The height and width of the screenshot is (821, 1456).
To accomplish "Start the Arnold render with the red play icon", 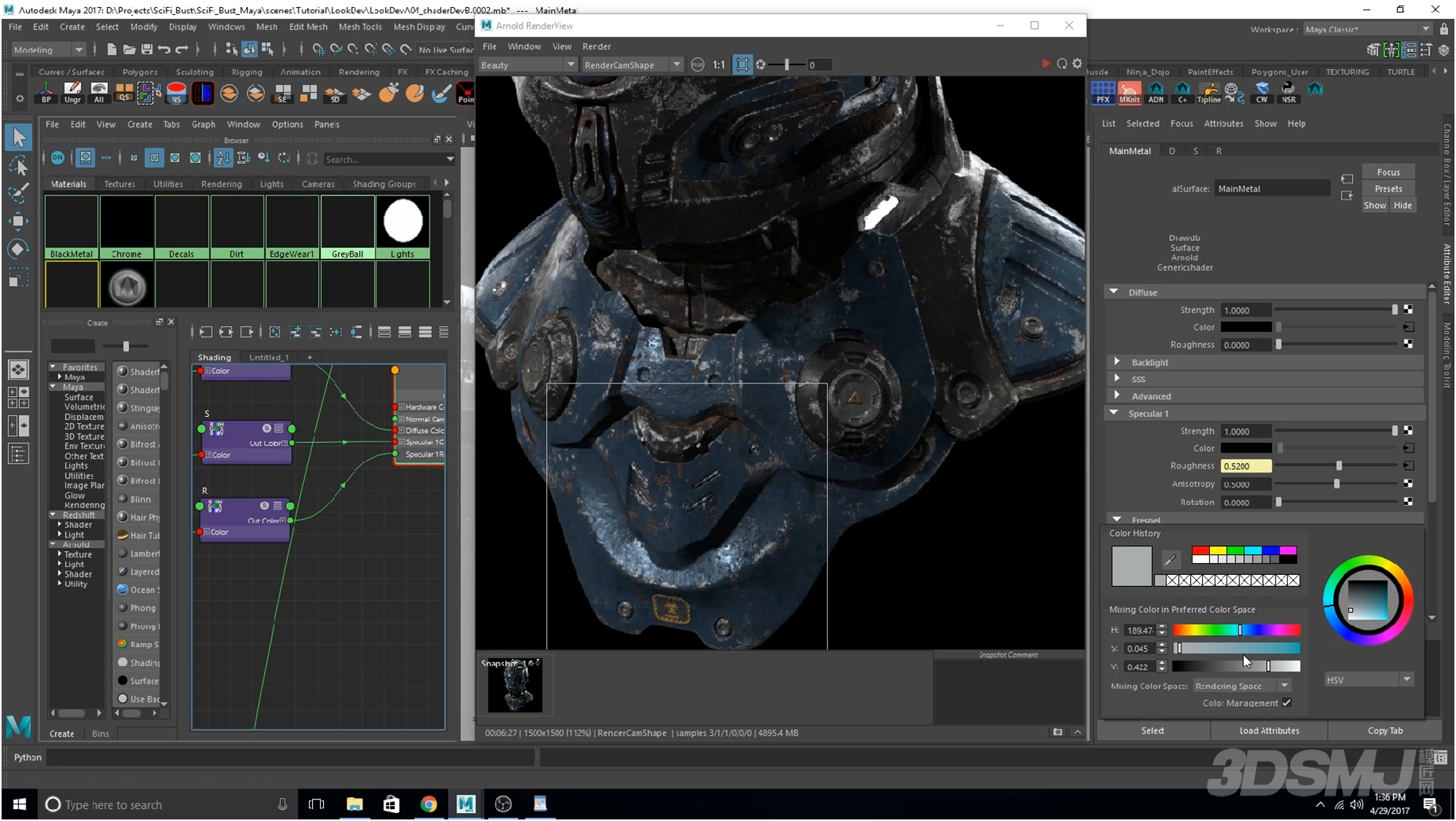I will point(1046,64).
